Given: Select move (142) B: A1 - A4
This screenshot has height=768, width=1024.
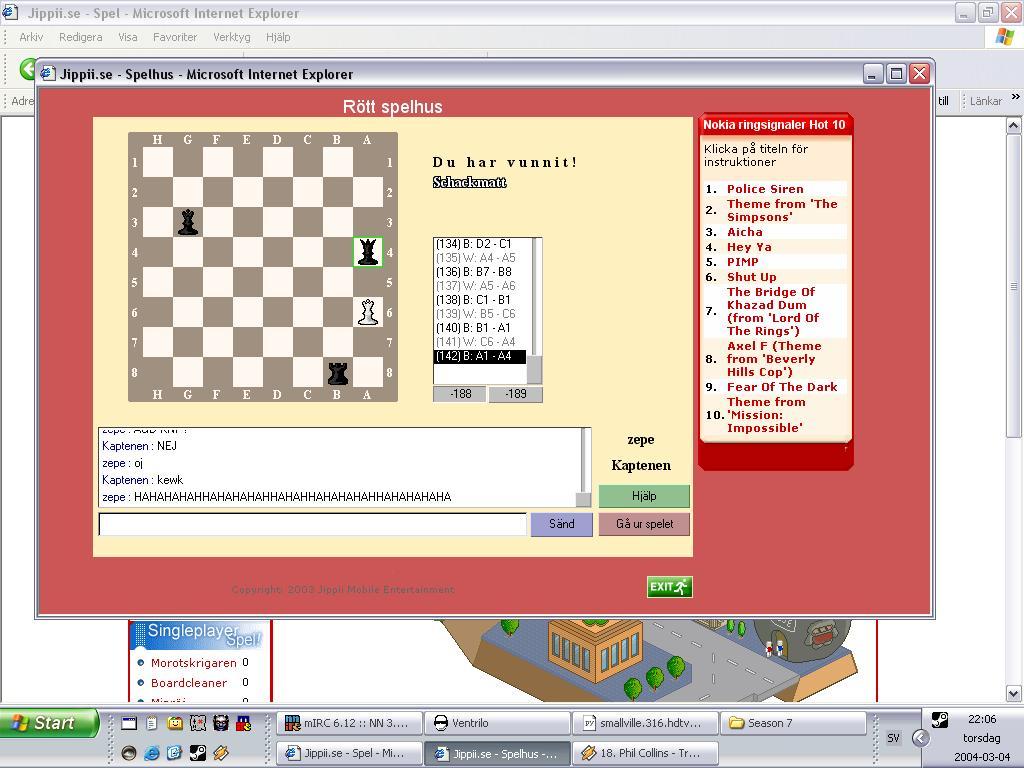Looking at the screenshot, I should pyautogui.click(x=480, y=356).
